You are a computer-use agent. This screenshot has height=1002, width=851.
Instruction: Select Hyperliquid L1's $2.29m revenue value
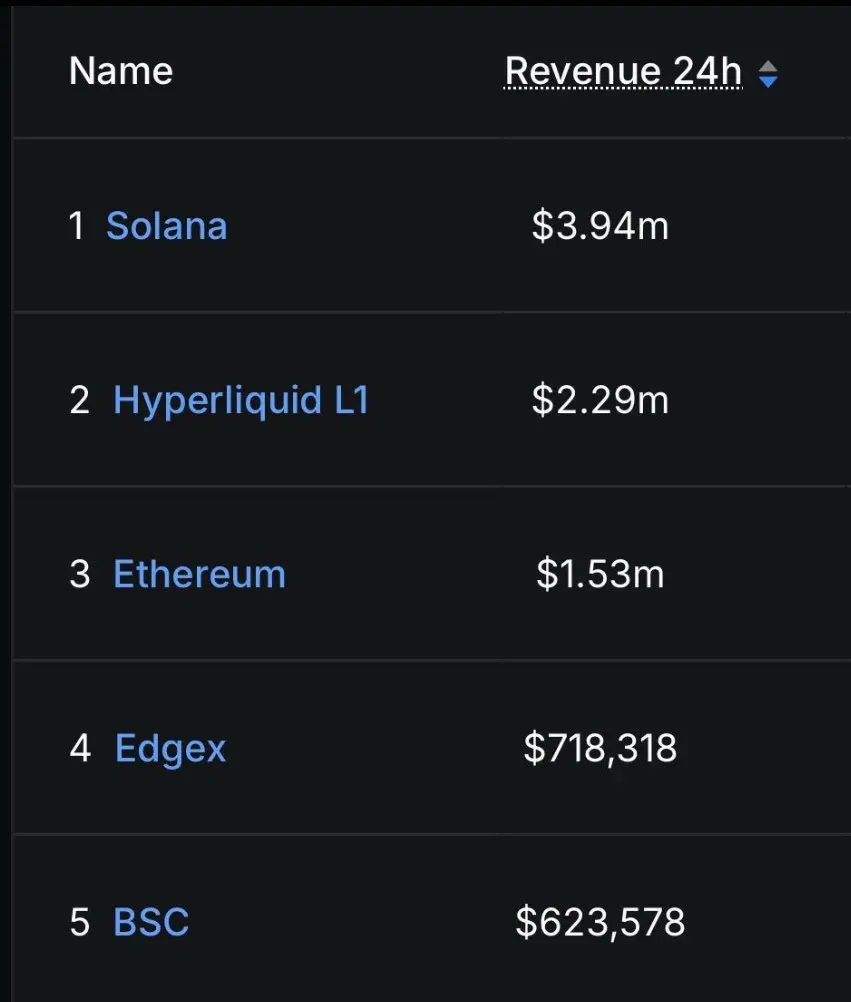(x=600, y=400)
